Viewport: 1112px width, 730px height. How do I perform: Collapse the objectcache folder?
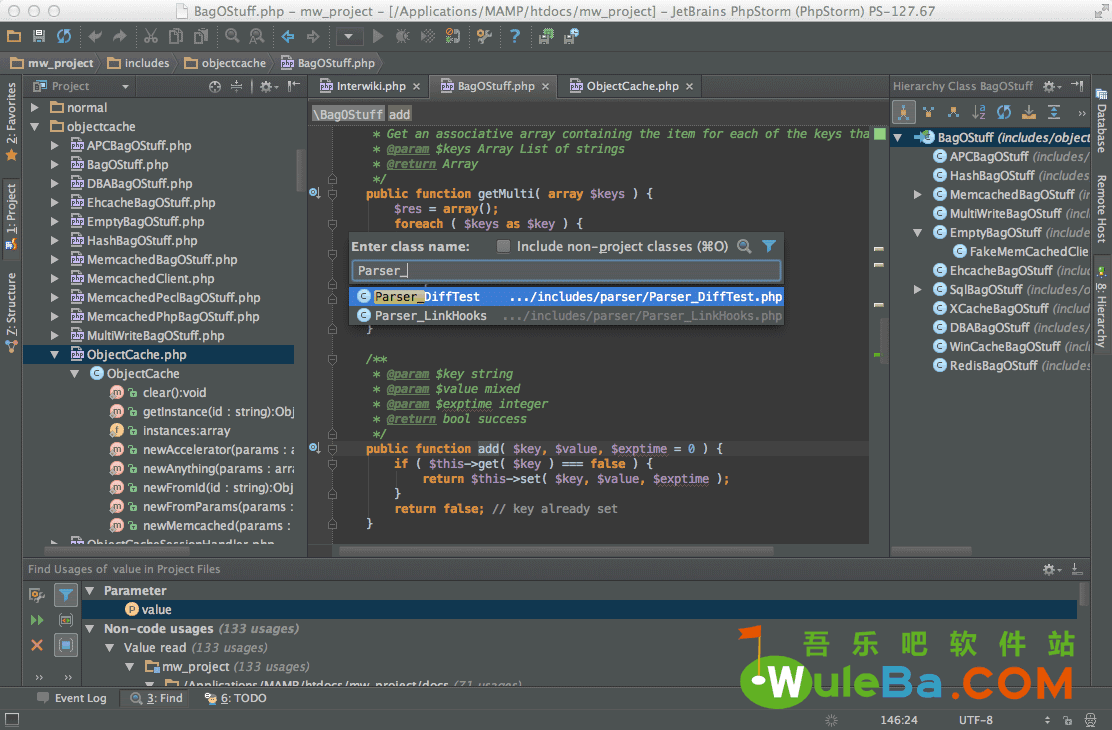click(35, 127)
